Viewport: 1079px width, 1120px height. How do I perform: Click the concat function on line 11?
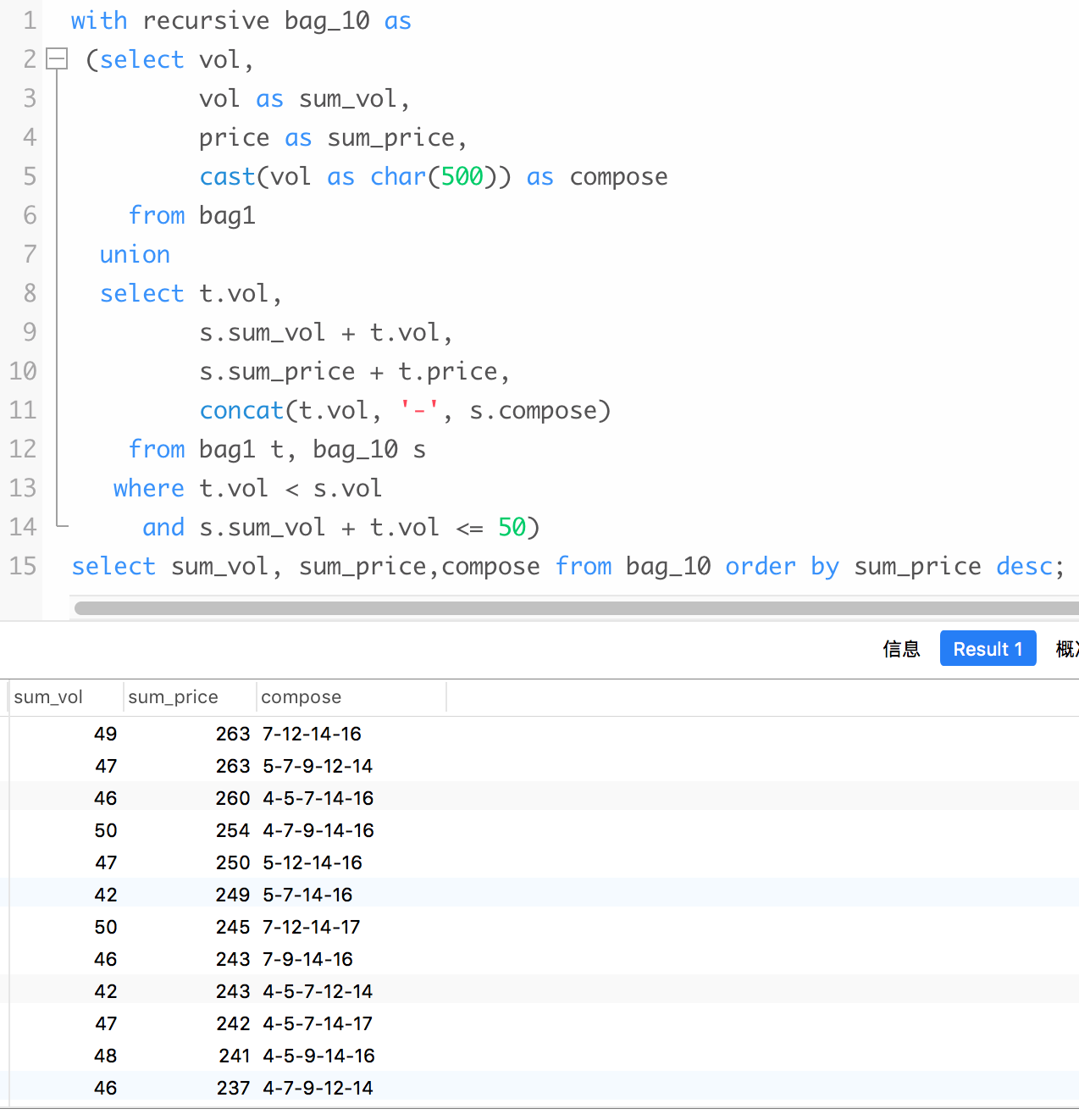pos(241,410)
